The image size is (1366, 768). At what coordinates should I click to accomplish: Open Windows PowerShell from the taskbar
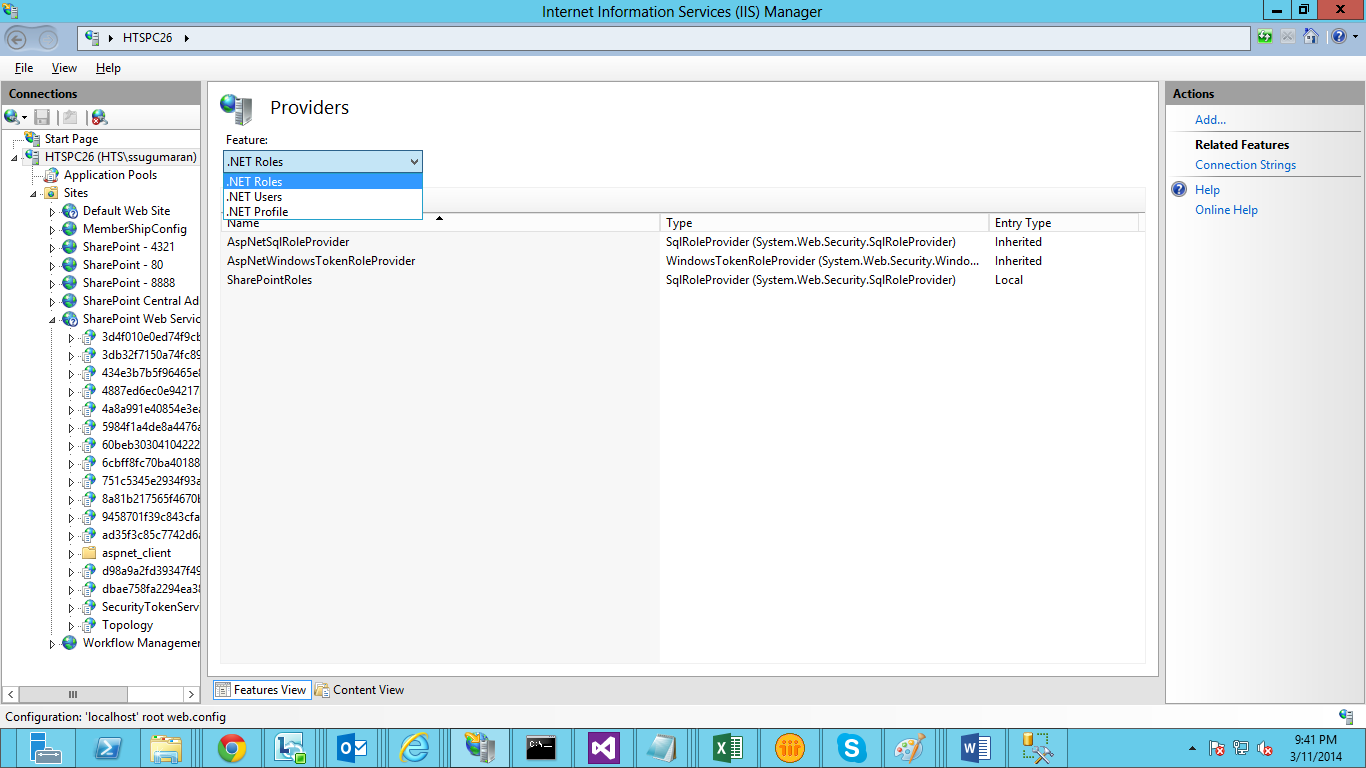point(108,748)
